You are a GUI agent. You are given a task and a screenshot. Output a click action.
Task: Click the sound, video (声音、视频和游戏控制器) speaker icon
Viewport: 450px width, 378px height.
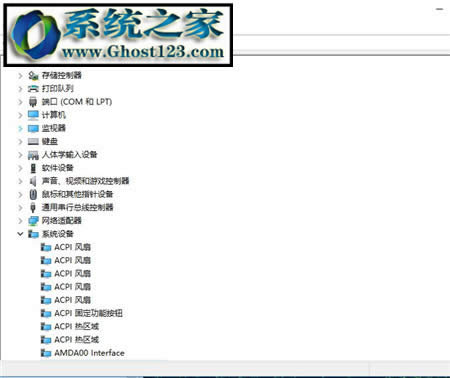tap(33, 181)
